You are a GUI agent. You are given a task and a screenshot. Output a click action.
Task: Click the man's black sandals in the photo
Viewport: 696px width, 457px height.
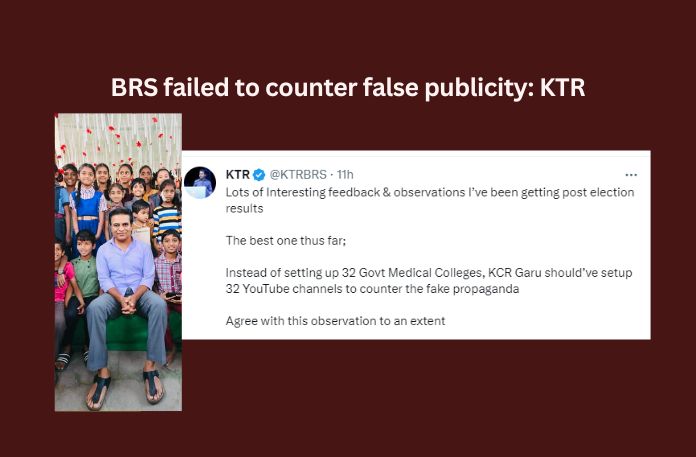pyautogui.click(x=125, y=389)
